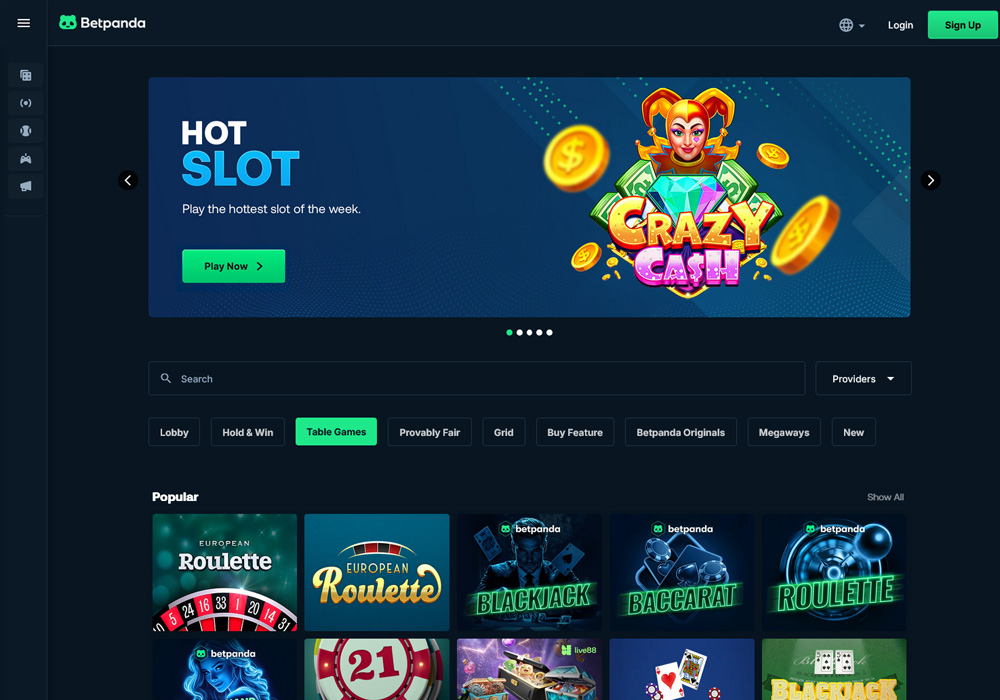1000x700 pixels.
Task: Open the hamburger menu in the top-left corner
Action: point(24,23)
